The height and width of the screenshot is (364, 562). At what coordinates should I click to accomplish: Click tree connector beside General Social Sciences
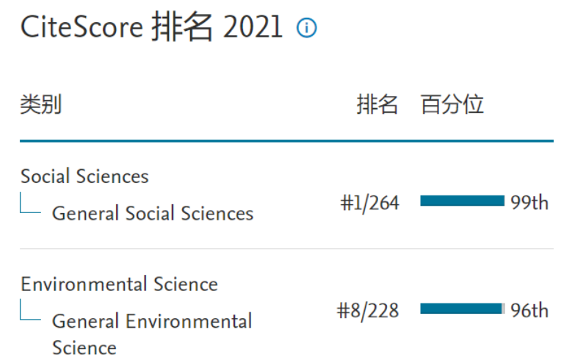(30, 203)
